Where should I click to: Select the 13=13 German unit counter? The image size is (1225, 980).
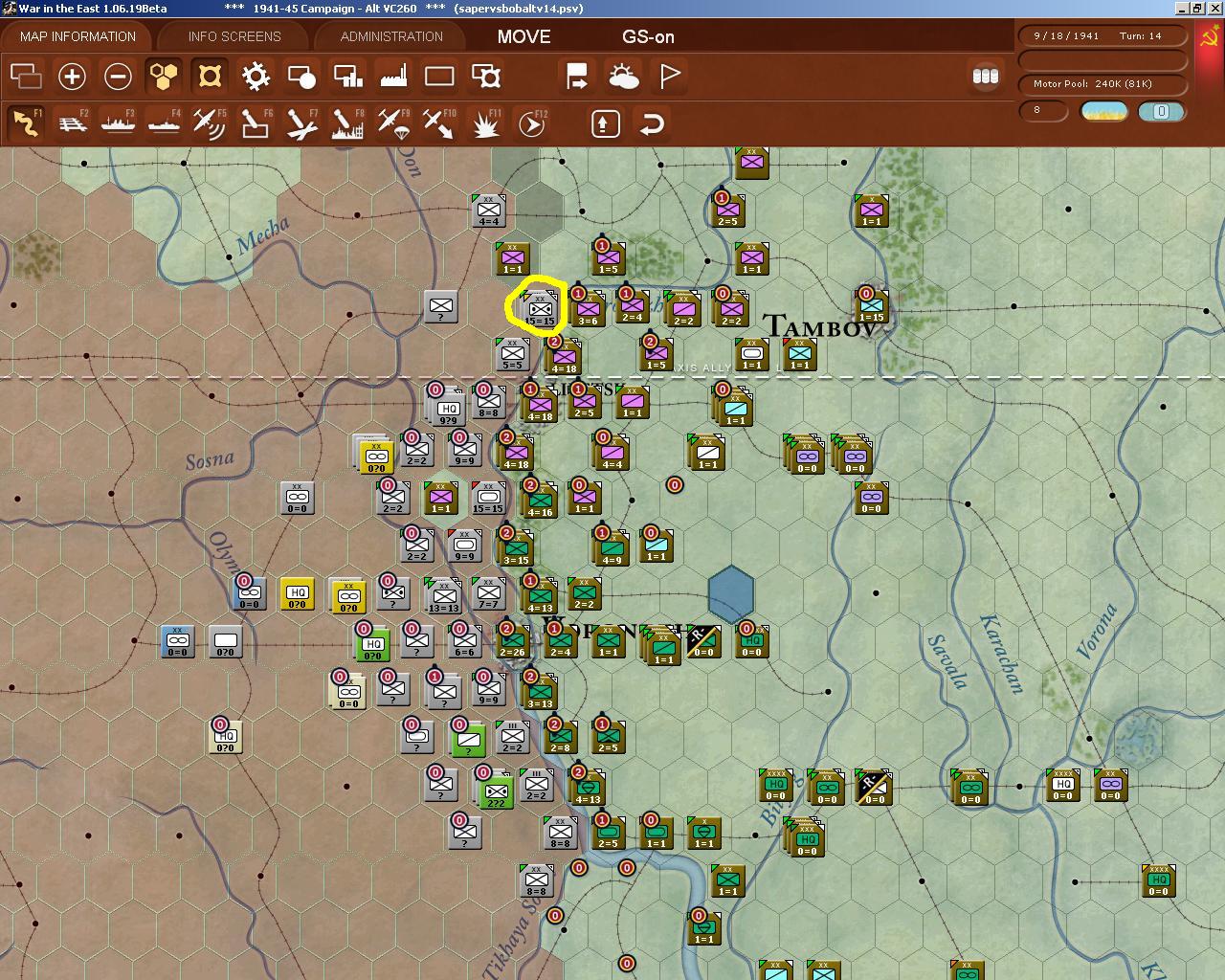[443, 595]
